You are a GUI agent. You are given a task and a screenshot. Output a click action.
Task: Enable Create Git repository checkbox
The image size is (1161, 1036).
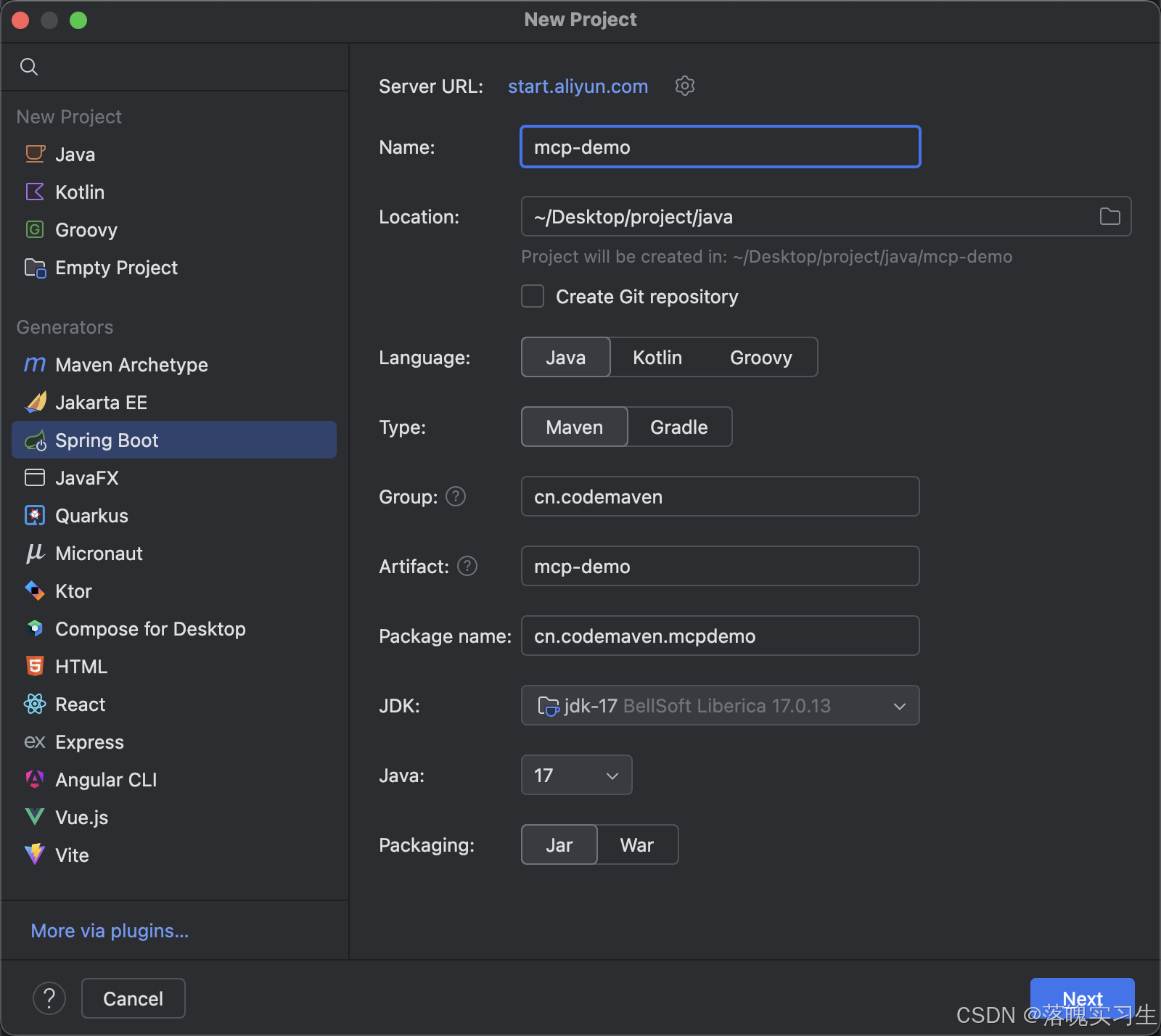pos(533,296)
